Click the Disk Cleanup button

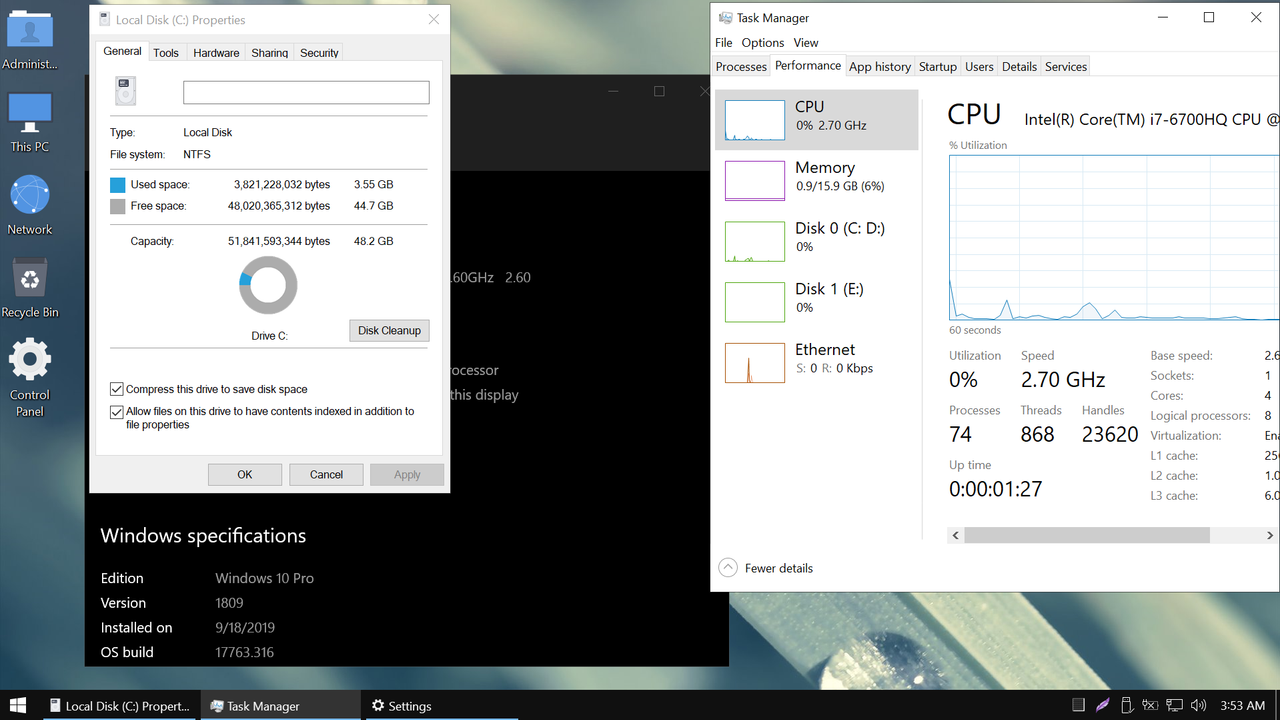[x=389, y=330]
